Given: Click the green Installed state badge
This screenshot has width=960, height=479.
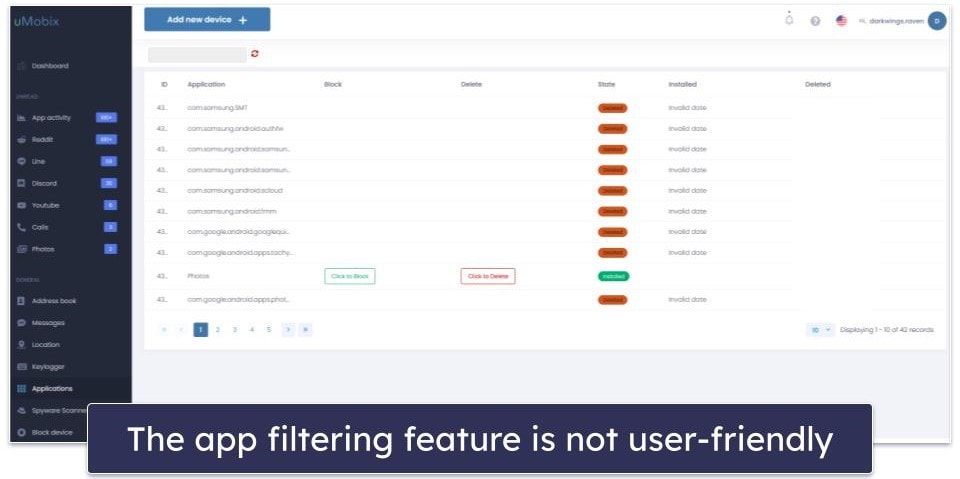Looking at the screenshot, I should 613,276.
